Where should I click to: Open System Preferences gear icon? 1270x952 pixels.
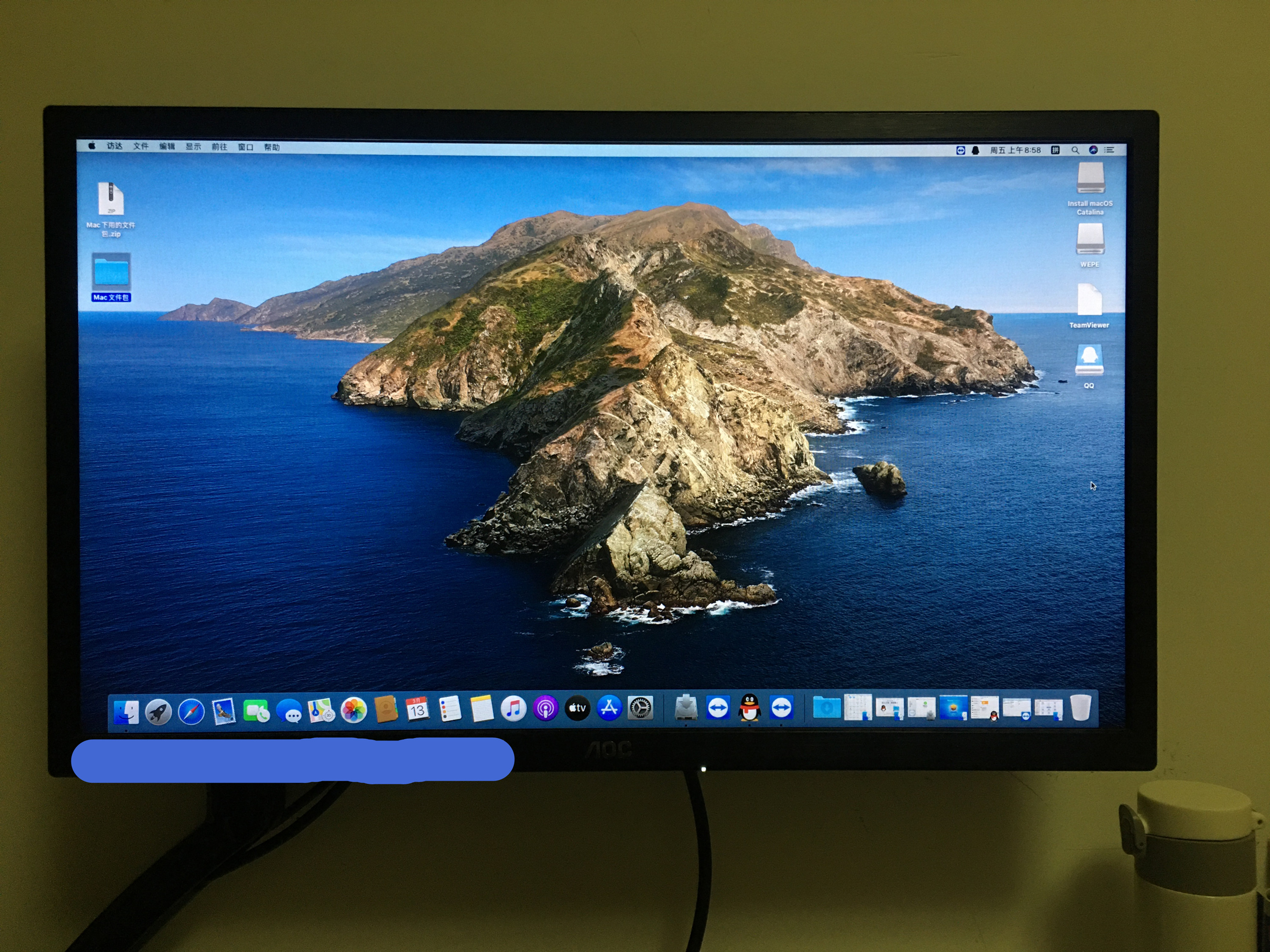pos(640,708)
